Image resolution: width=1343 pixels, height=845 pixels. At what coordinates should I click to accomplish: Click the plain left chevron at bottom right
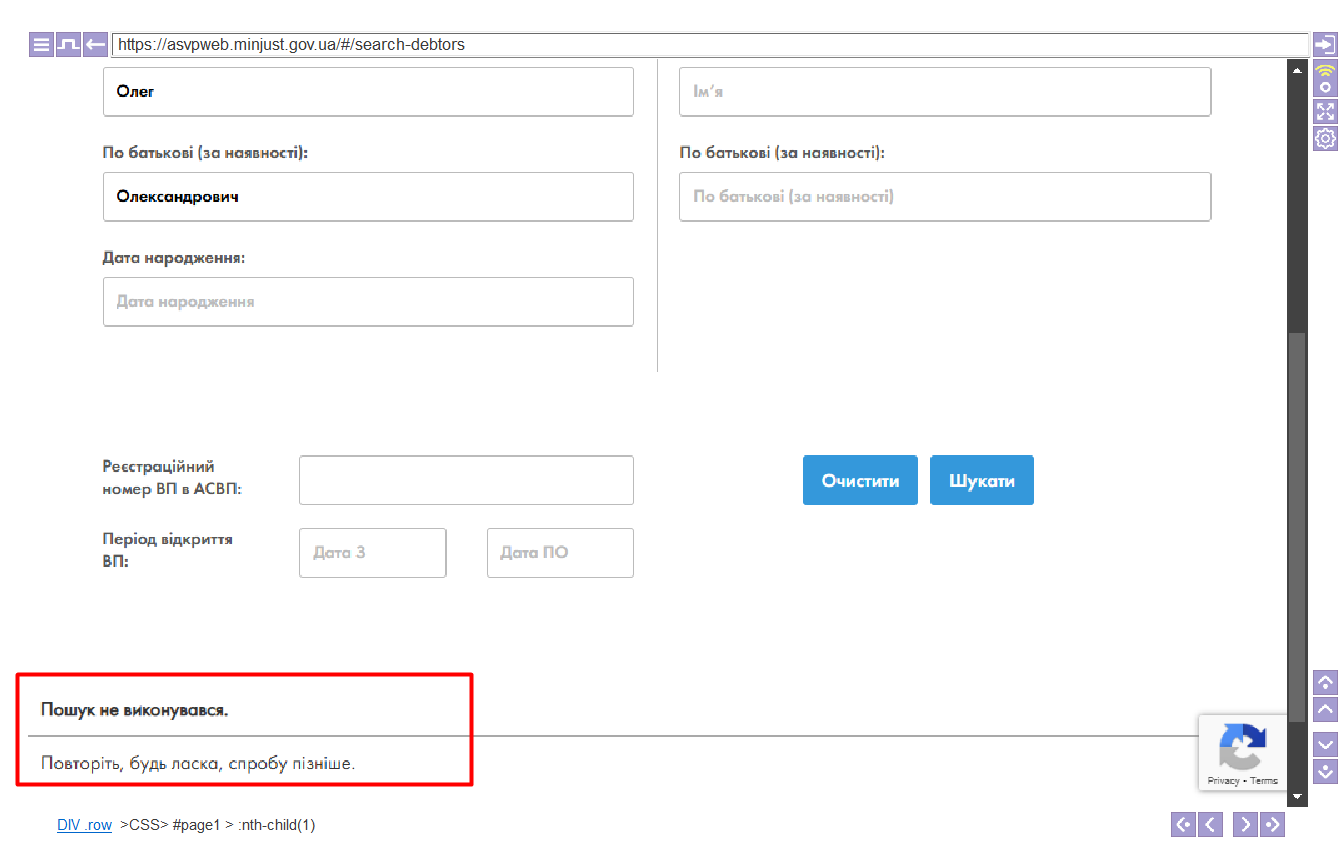coord(1211,825)
